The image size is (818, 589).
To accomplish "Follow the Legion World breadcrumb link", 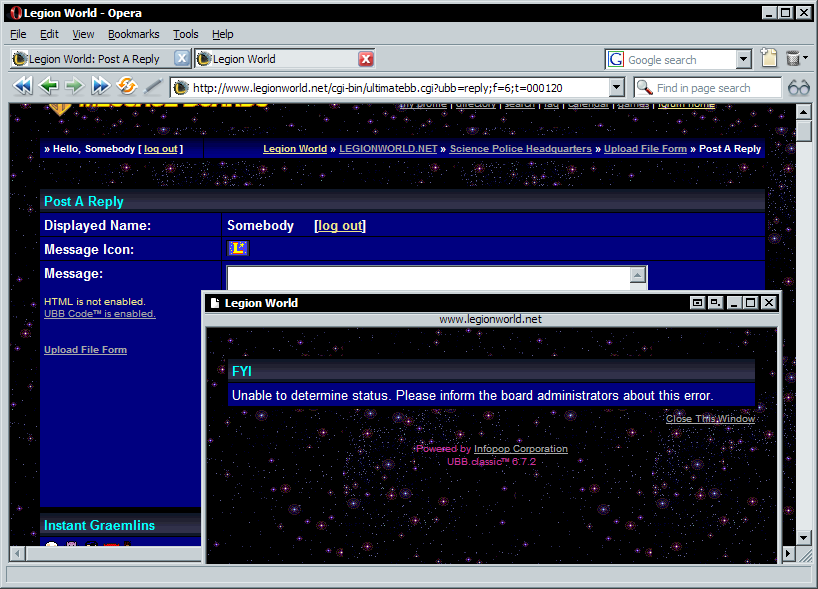I will (295, 149).
